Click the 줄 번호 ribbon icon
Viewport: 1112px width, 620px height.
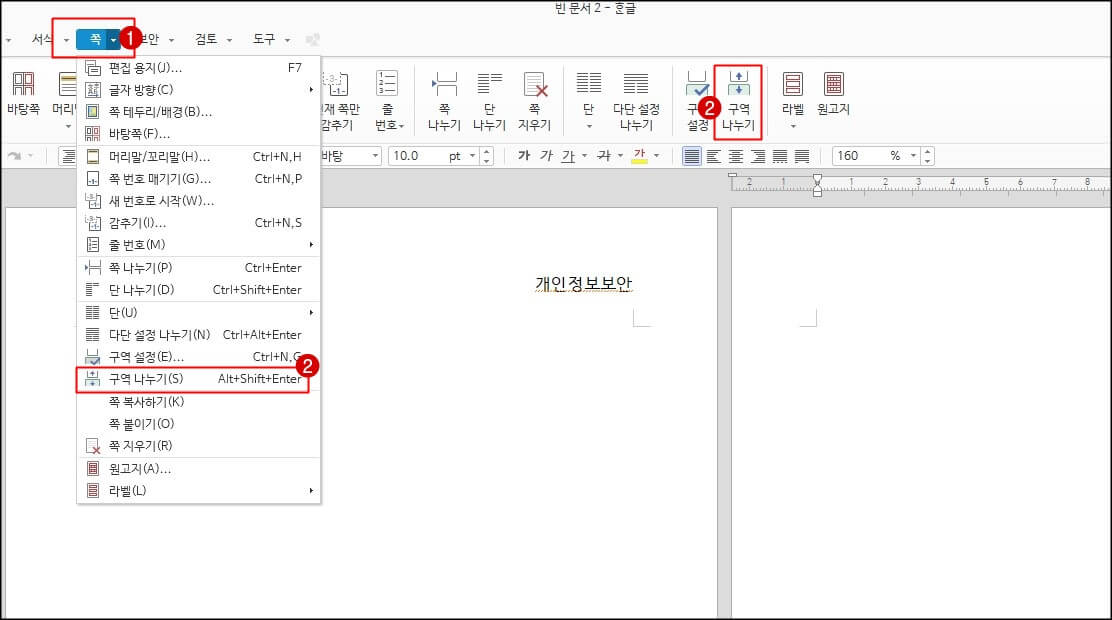point(389,100)
